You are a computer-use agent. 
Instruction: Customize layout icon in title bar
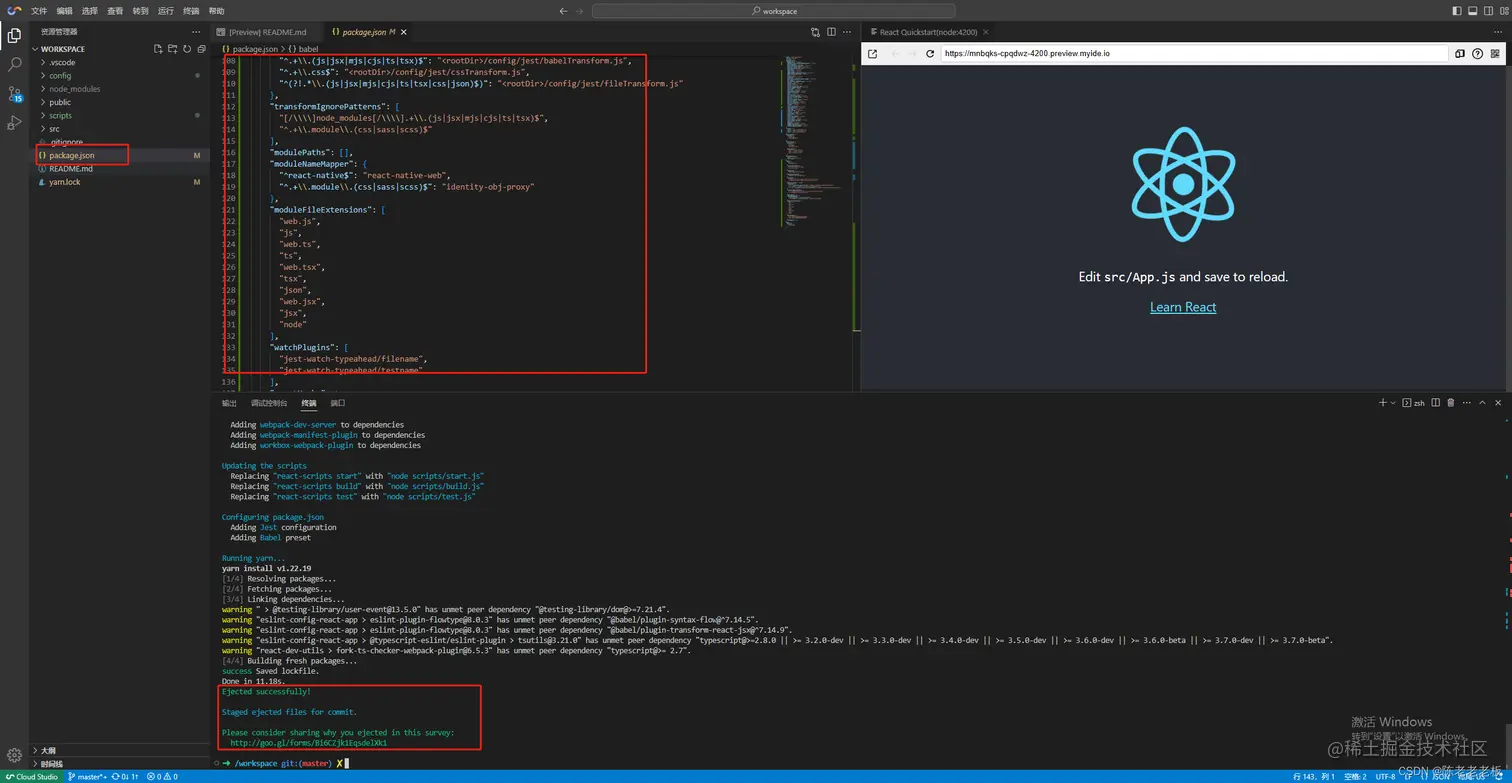click(x=1502, y=11)
